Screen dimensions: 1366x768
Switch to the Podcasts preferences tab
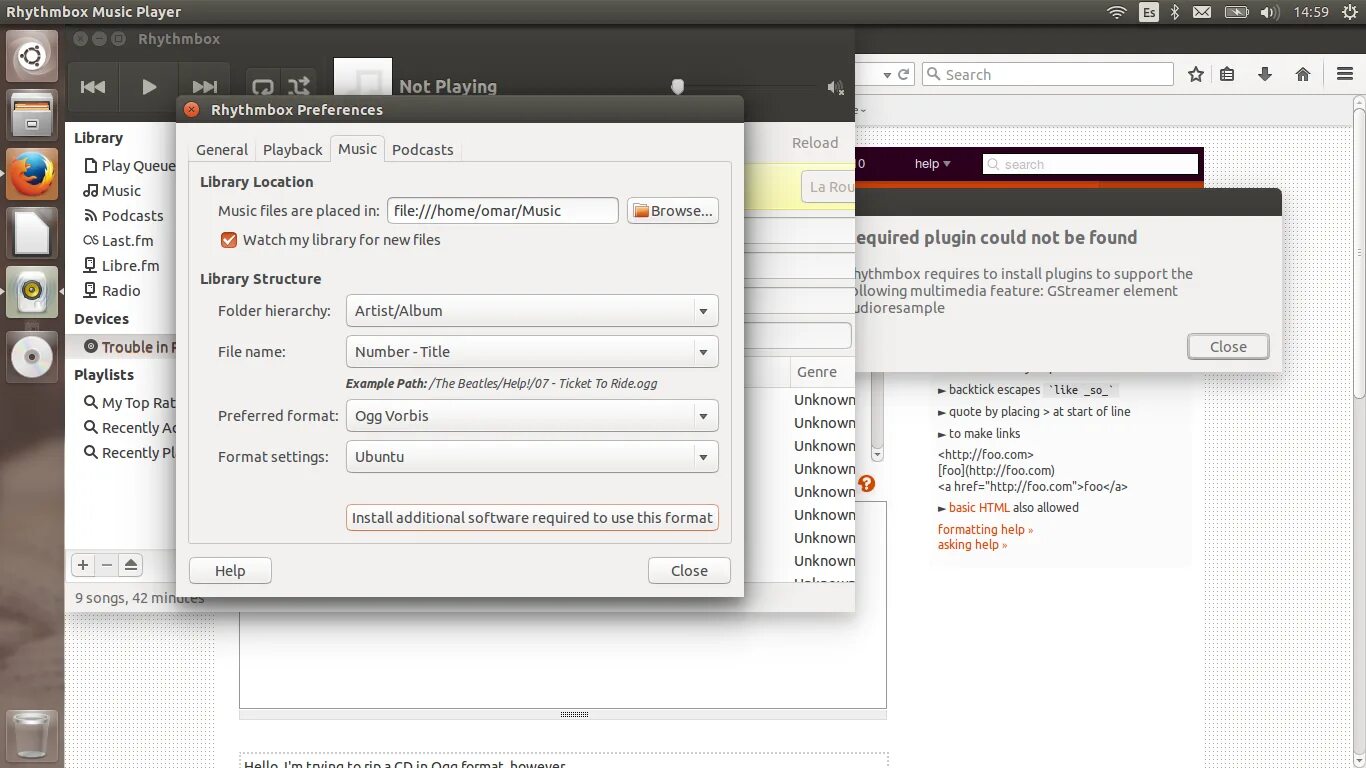(x=422, y=150)
